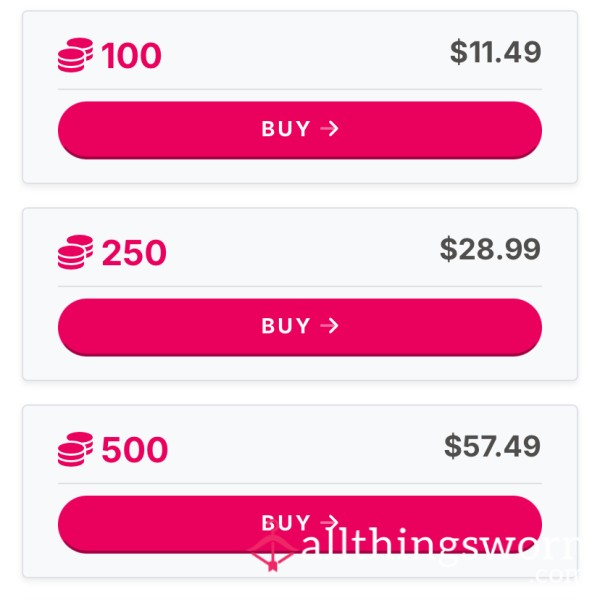Viewport: 600px width, 600px height.
Task: Click the allthingsworn watermark logo icon
Action: click(x=272, y=549)
